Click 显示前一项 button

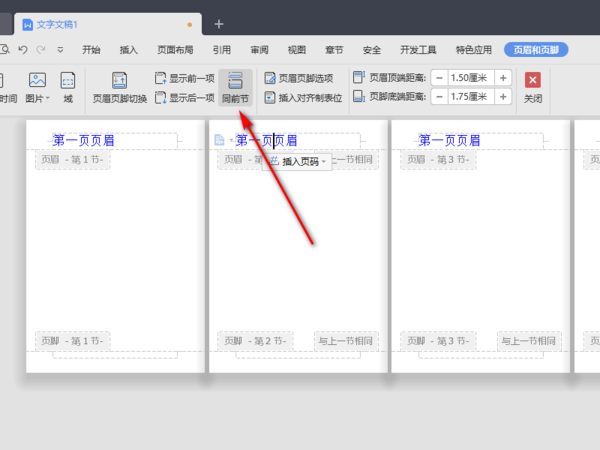point(185,78)
